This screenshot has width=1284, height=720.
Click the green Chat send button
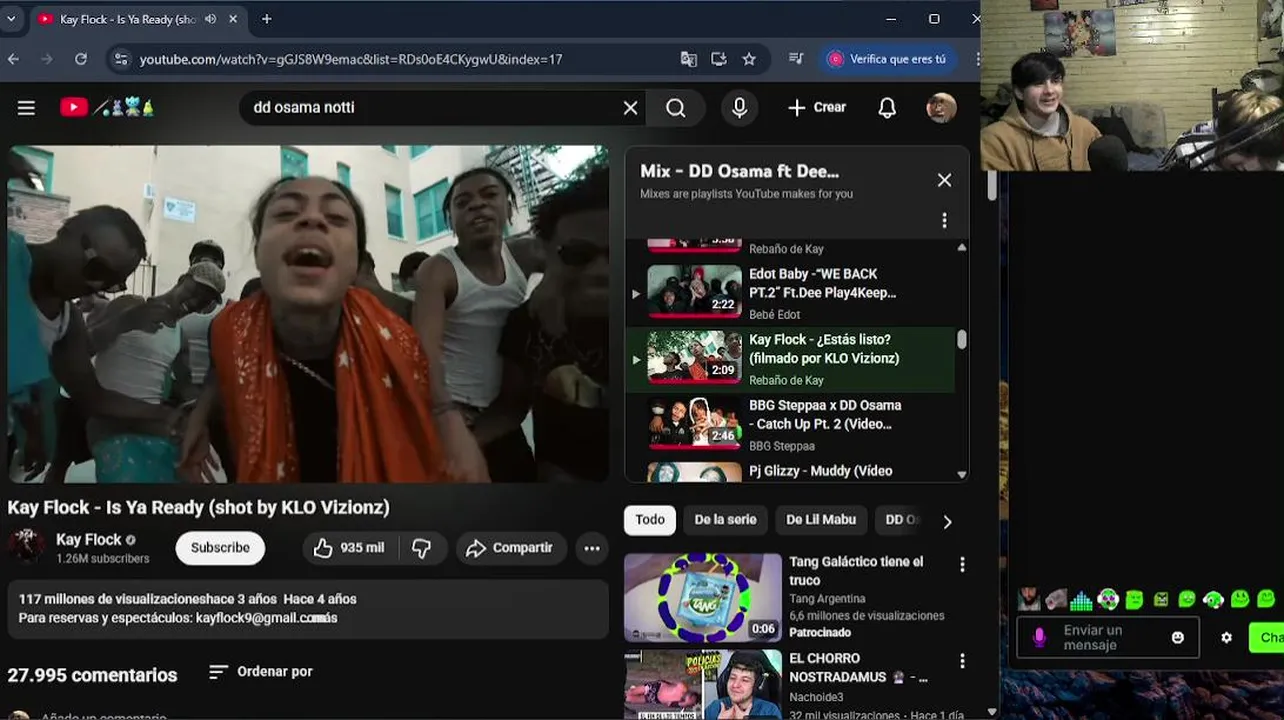pyautogui.click(x=1267, y=638)
